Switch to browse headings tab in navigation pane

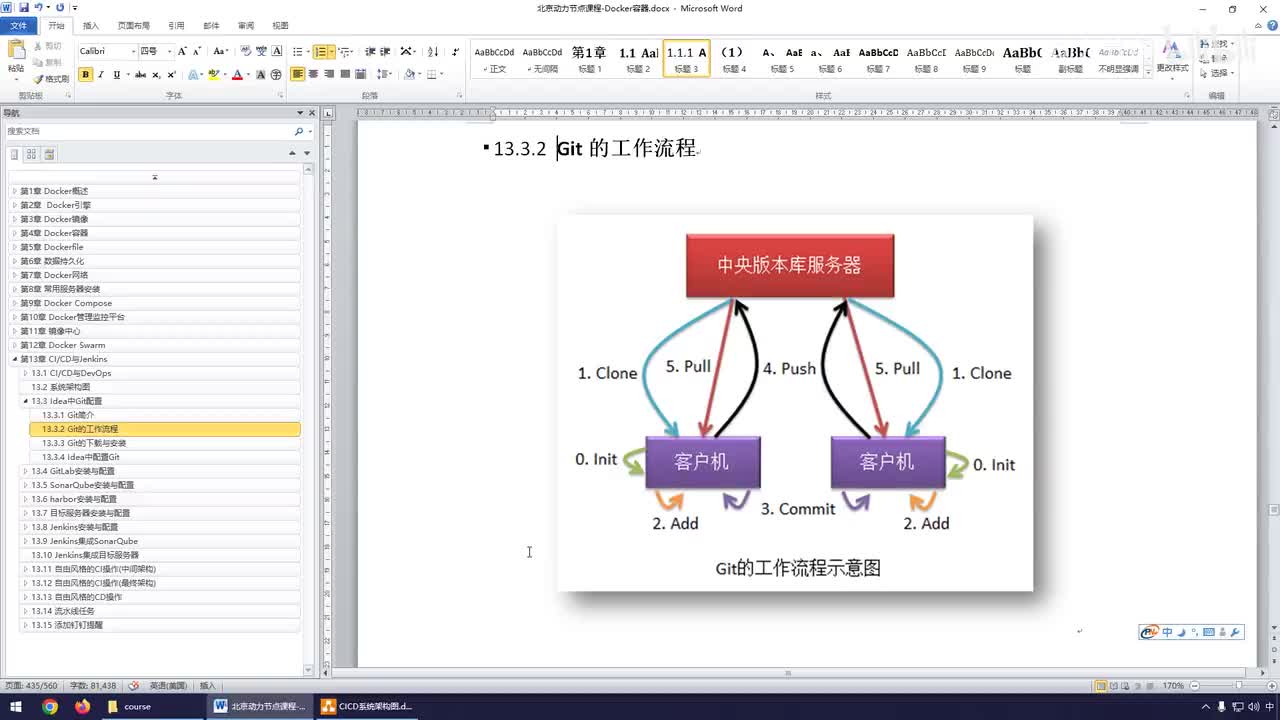pos(15,154)
